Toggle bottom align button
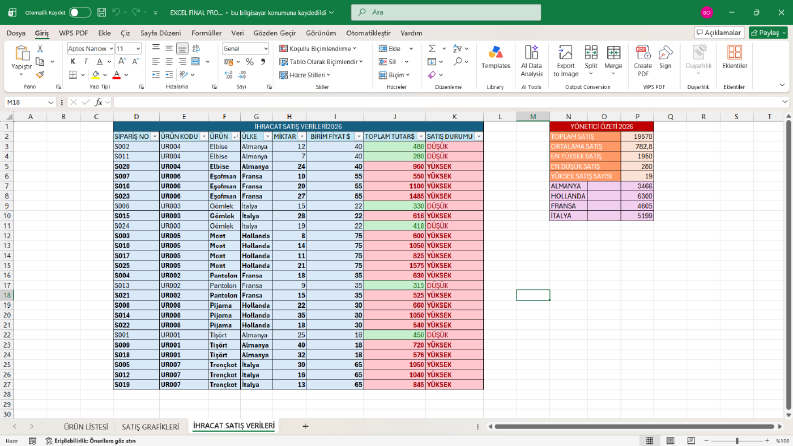793x446 pixels. click(x=182, y=49)
